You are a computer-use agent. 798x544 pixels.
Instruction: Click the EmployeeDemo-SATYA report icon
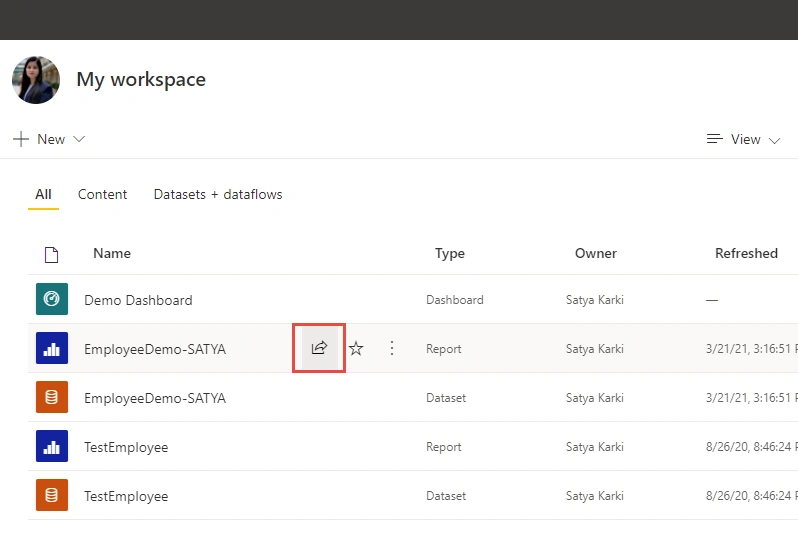52,348
